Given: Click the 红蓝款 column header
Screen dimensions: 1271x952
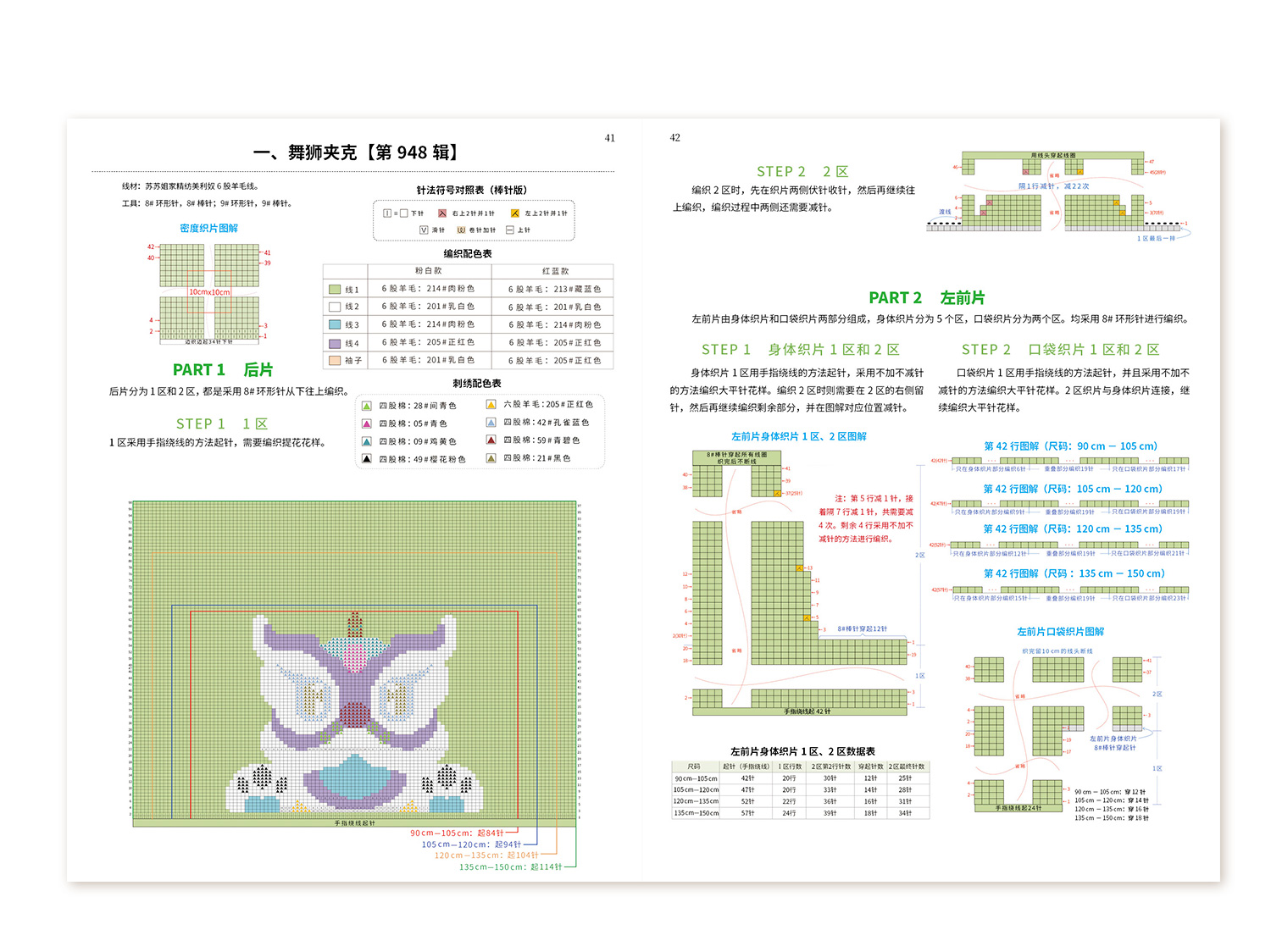Looking at the screenshot, I should coord(555,271).
